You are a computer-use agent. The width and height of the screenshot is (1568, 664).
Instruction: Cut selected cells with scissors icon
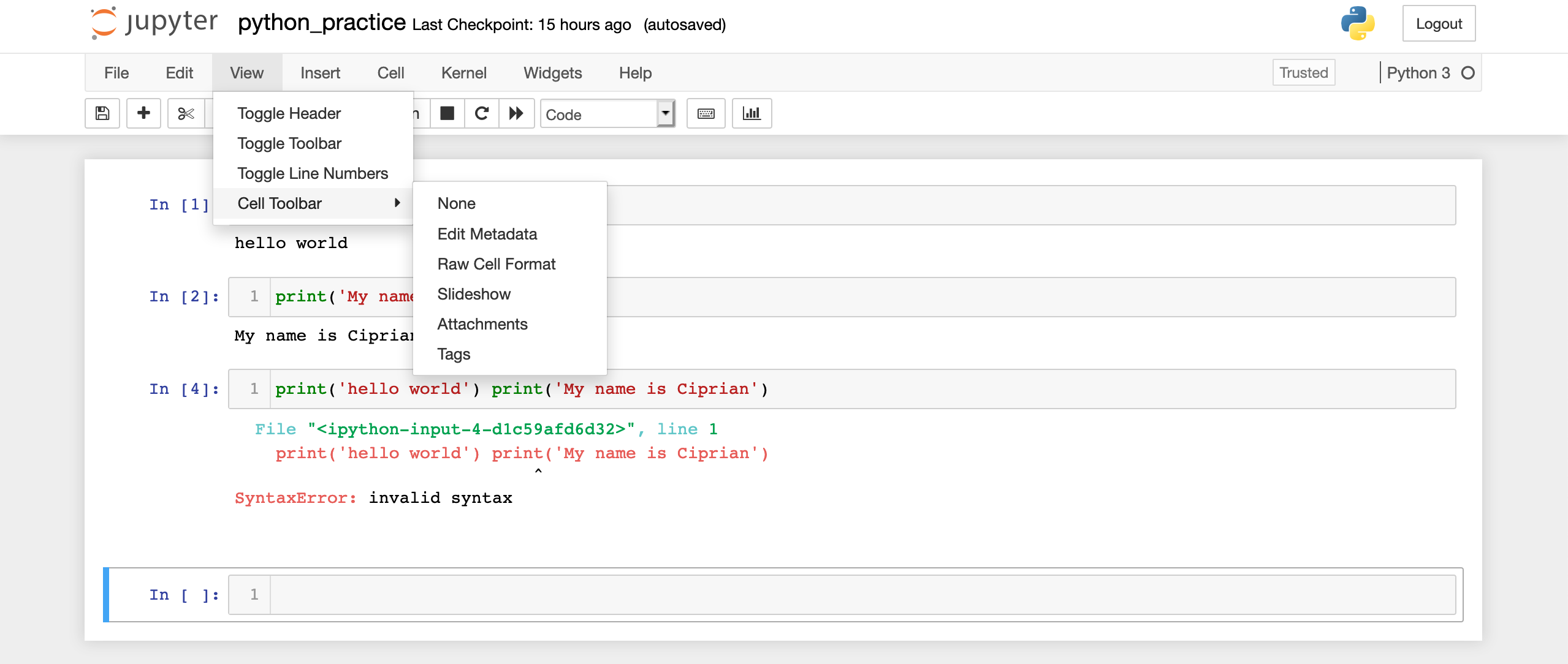point(186,113)
